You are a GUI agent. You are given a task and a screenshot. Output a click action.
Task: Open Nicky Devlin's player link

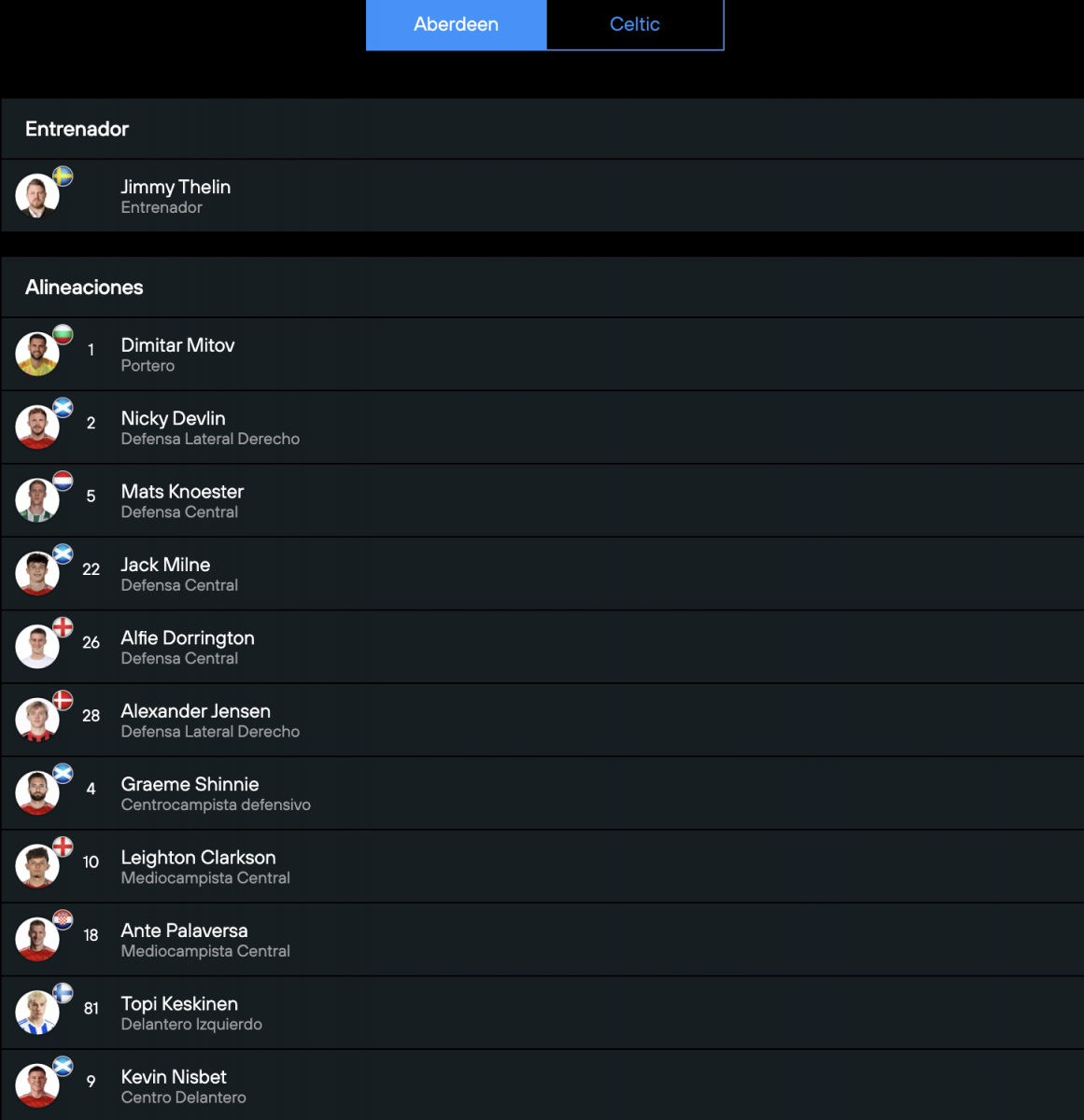click(173, 418)
